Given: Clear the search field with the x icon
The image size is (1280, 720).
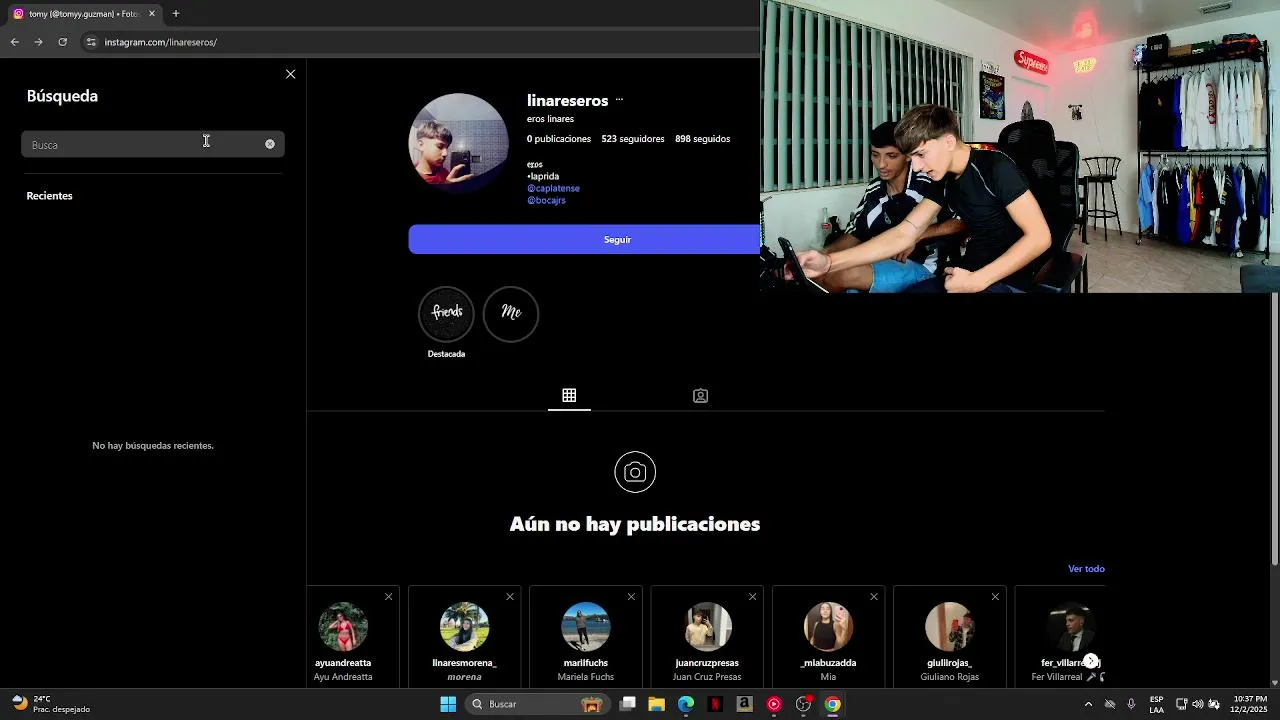Looking at the screenshot, I should [270, 144].
